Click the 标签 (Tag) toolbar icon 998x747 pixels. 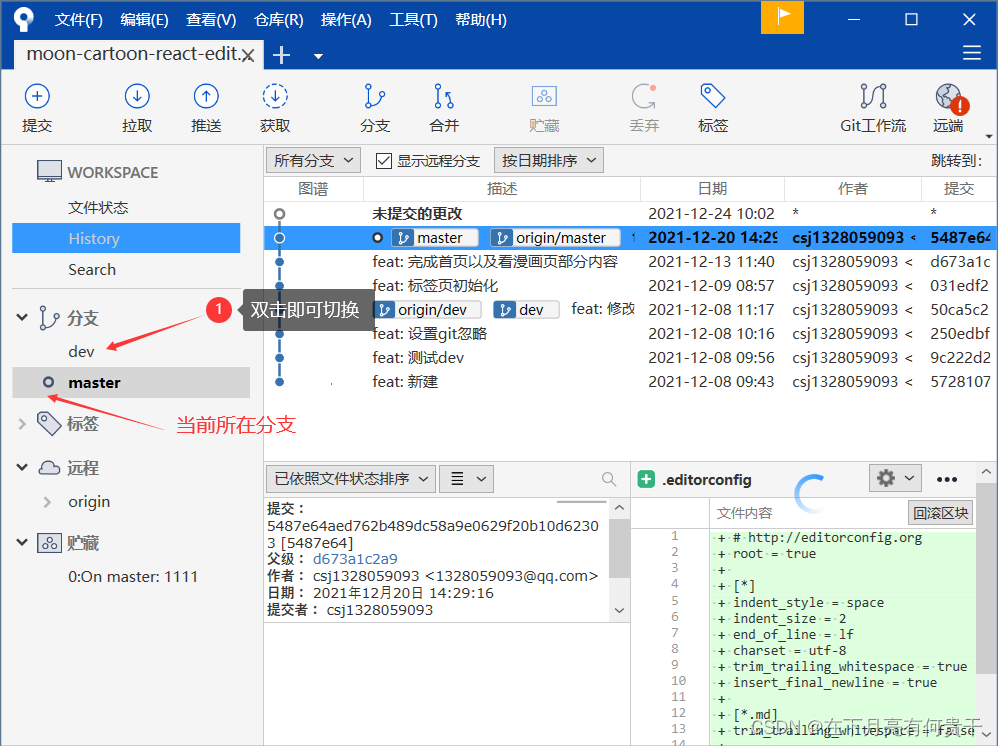[x=712, y=97]
